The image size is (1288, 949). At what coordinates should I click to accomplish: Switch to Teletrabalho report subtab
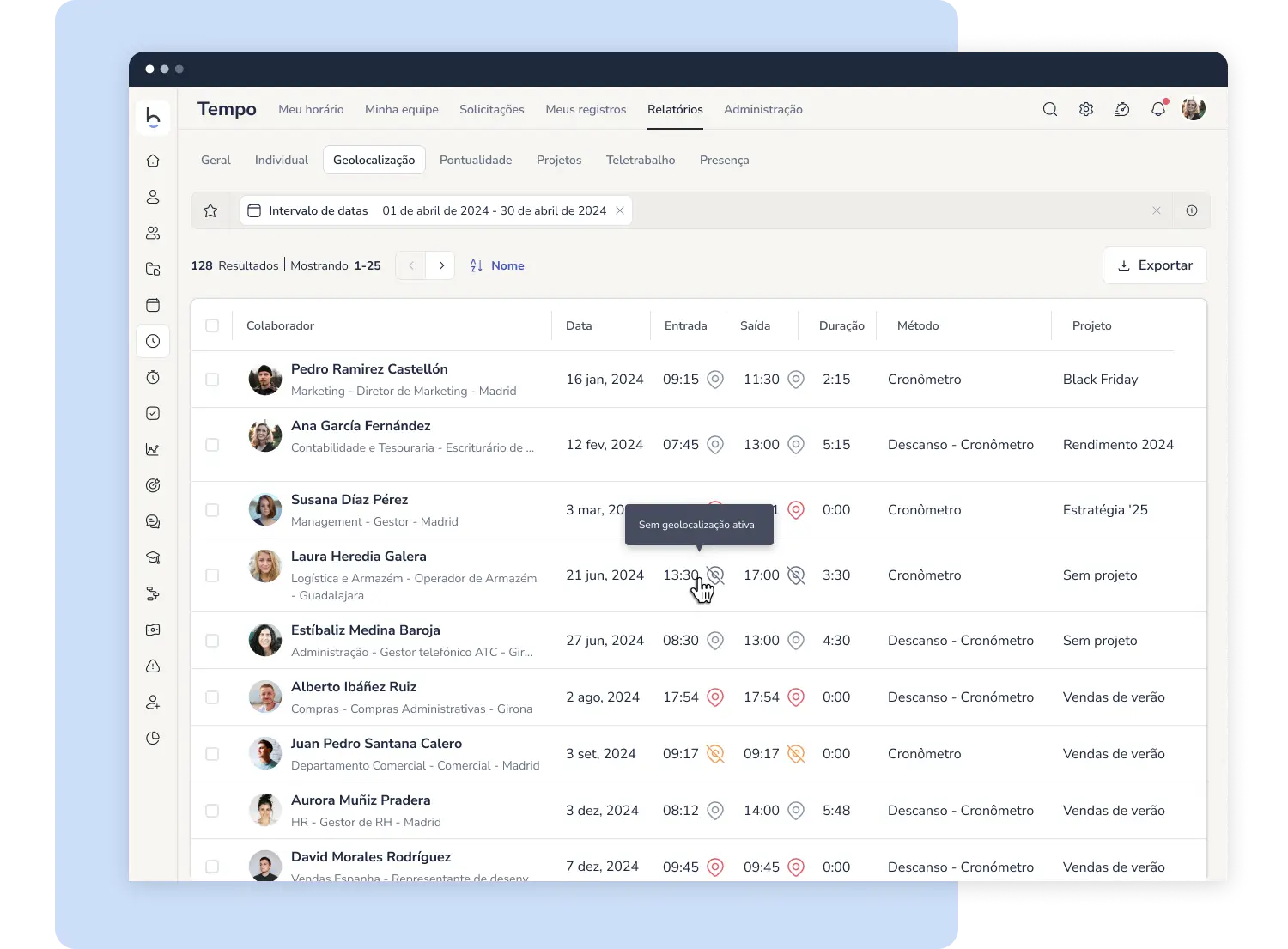click(641, 160)
